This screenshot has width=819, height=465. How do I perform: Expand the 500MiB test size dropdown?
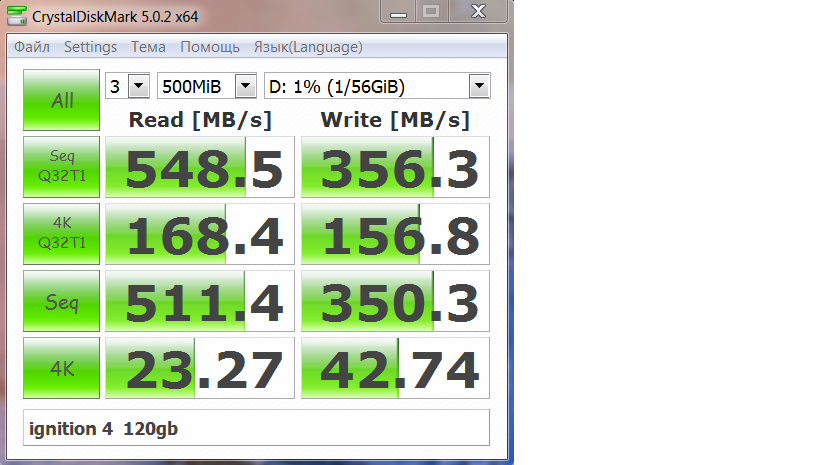click(245, 86)
